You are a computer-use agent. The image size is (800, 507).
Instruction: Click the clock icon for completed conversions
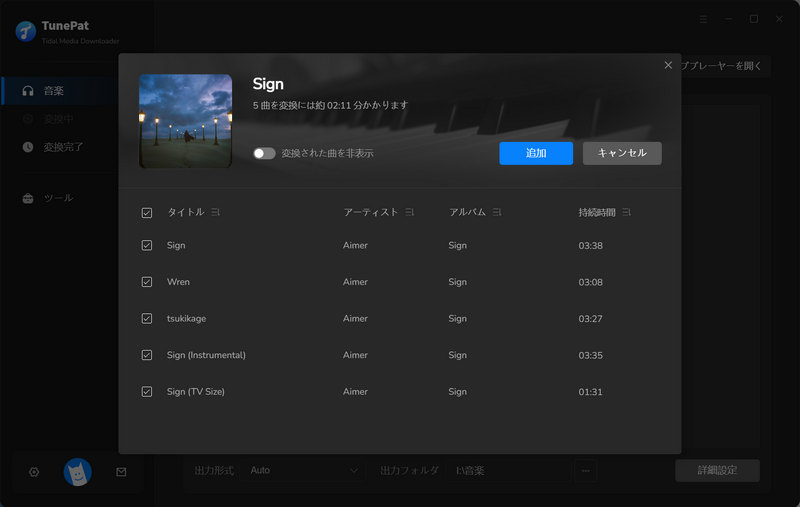point(28,147)
